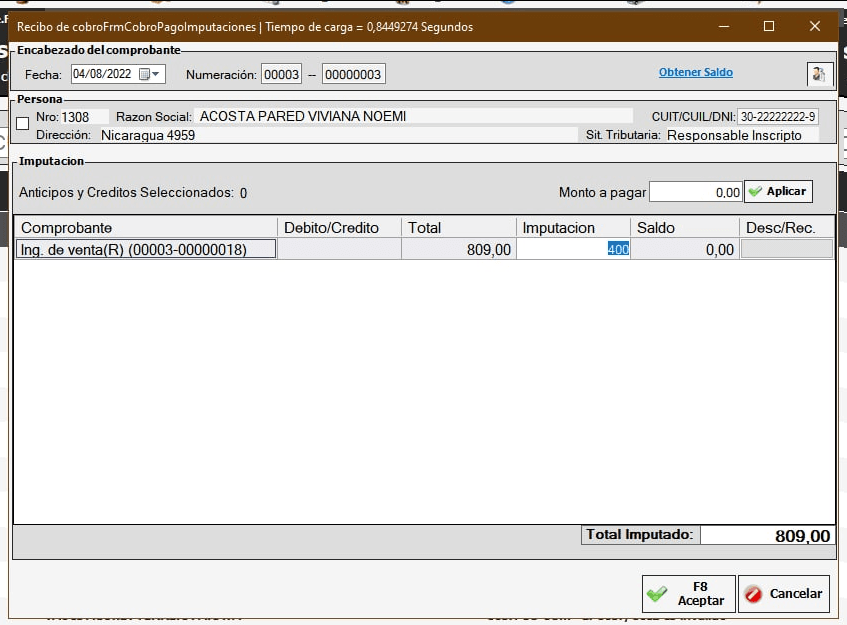The width and height of the screenshot is (847, 625).
Task: Maximize the Recibo de cobro window
Action: (769, 26)
